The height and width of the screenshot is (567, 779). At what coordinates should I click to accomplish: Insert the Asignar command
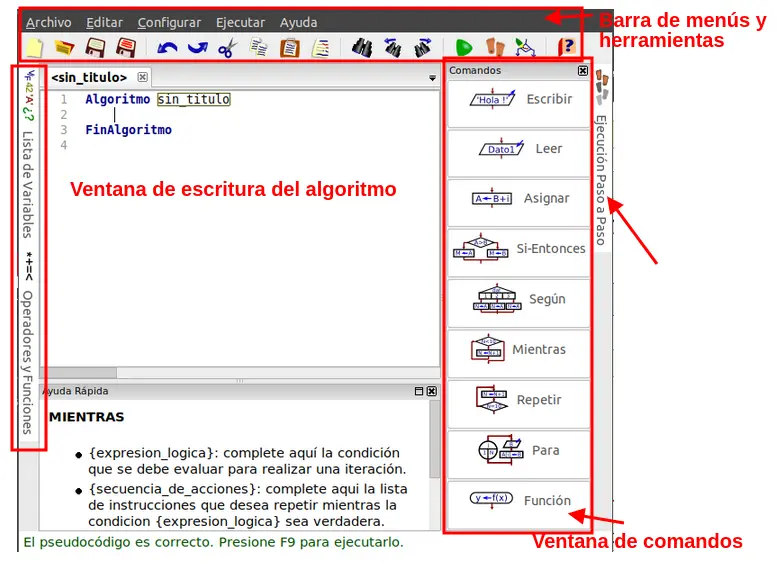coord(519,203)
